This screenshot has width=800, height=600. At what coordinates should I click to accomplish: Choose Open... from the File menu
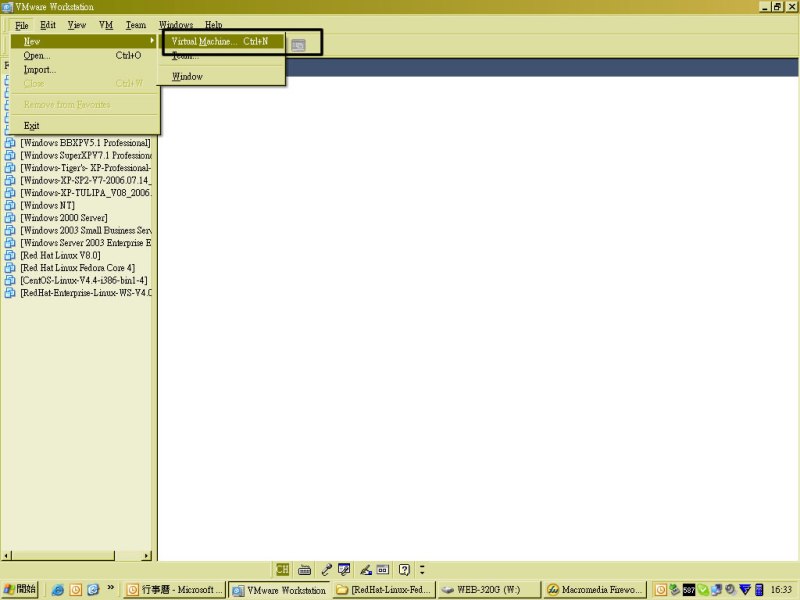83,56
